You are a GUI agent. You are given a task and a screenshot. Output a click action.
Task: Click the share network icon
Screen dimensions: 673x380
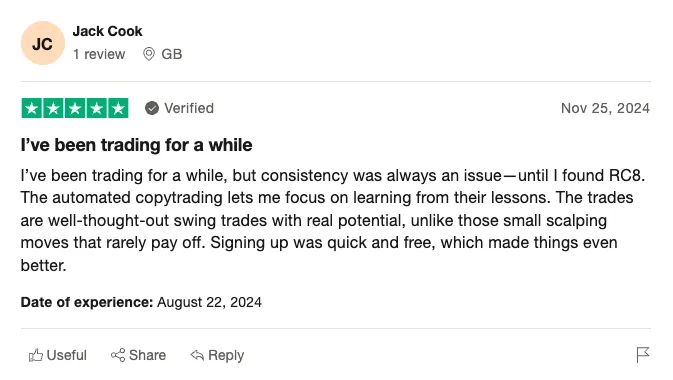click(x=118, y=355)
